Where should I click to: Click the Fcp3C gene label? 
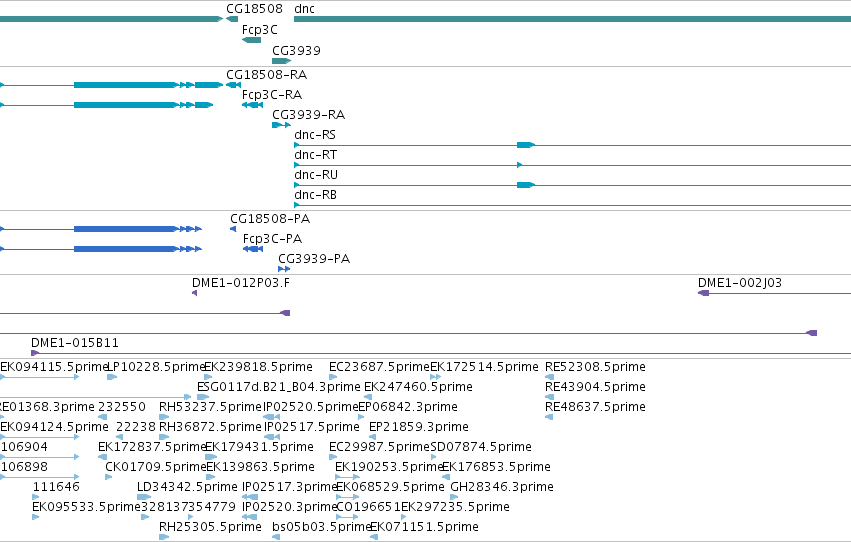259,30
